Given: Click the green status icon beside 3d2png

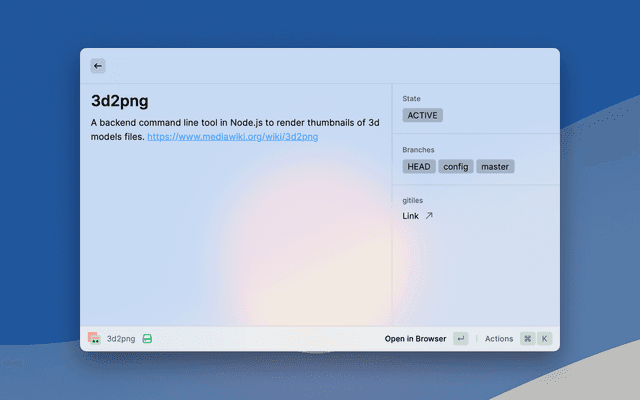Looking at the screenshot, I should point(147,339).
